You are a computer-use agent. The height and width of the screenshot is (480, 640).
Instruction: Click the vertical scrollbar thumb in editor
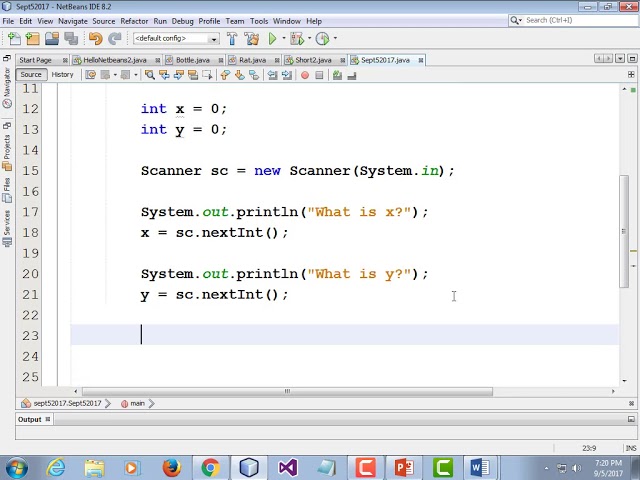point(624,231)
